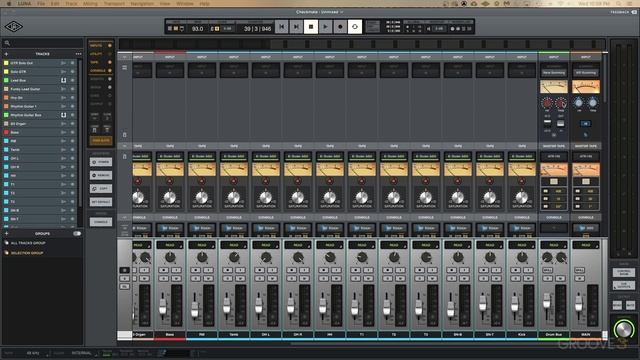Add a new group with the plus icon
Image resolution: width=640 pixels, height=360 pixels.
6,233
